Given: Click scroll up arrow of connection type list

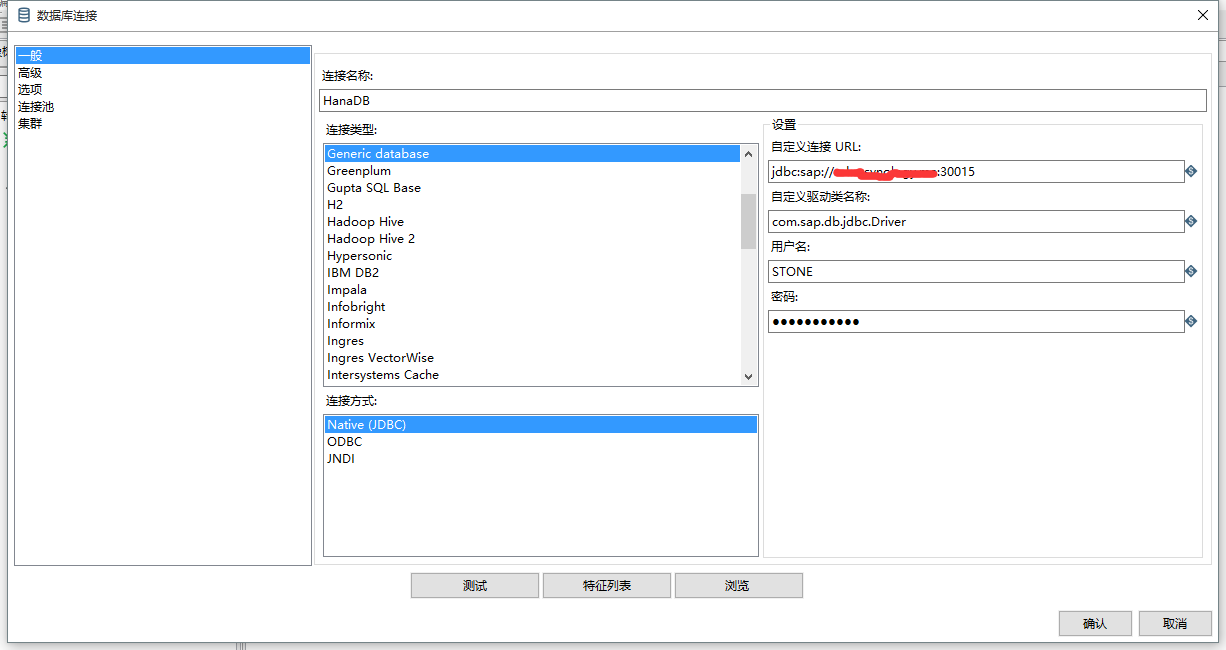Looking at the screenshot, I should (748, 153).
